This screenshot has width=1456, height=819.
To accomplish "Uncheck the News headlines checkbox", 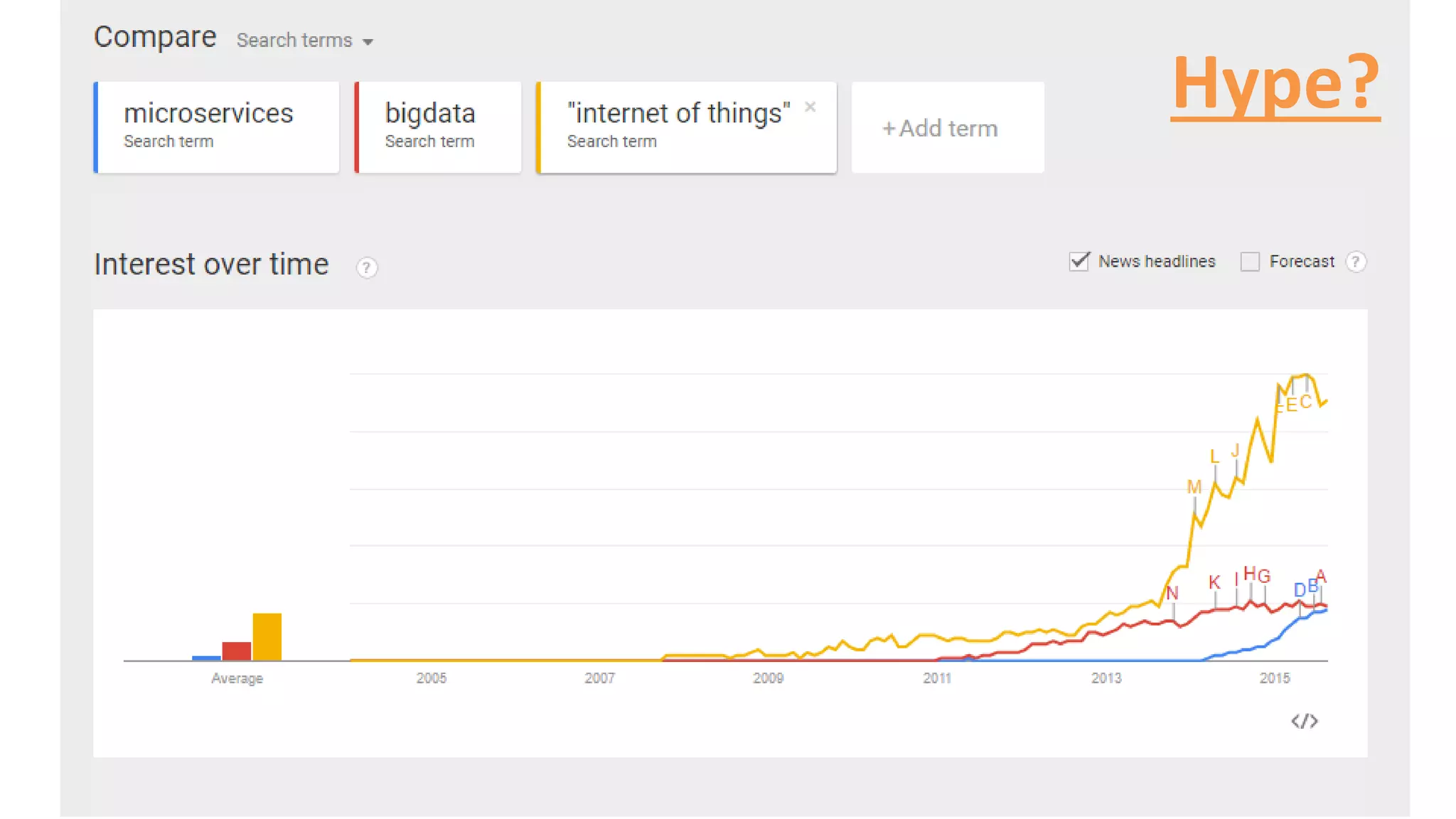I will click(x=1079, y=262).
